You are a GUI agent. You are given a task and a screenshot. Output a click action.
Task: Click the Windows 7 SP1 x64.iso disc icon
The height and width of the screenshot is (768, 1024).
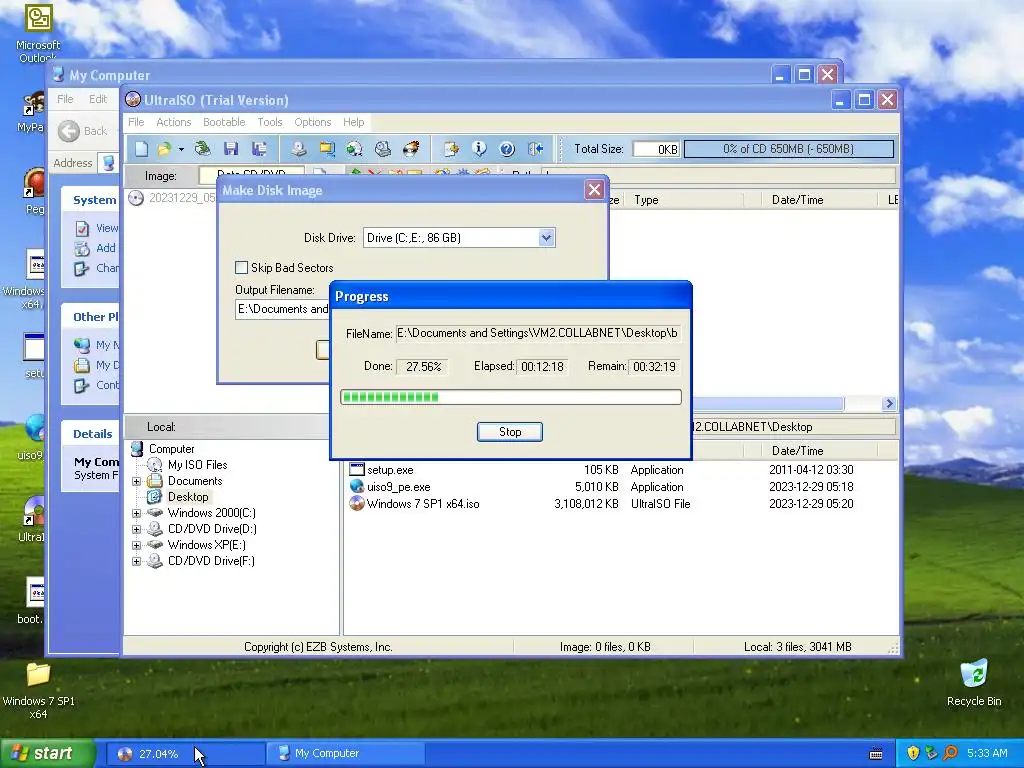pyautogui.click(x=357, y=504)
